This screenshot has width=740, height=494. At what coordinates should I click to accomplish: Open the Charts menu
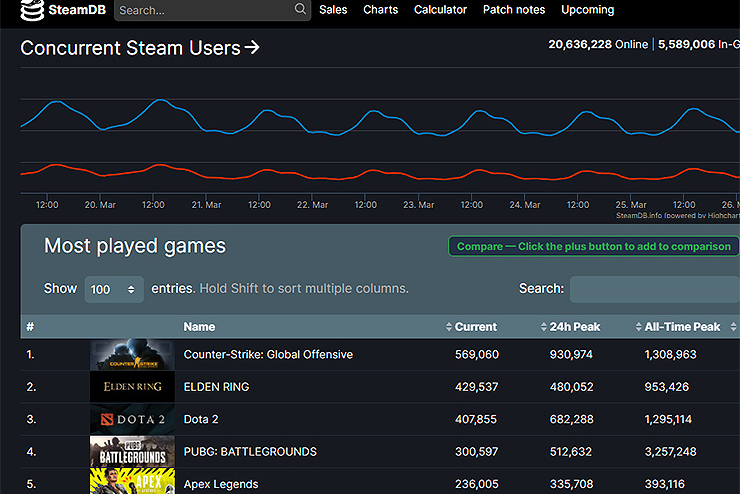click(x=380, y=10)
